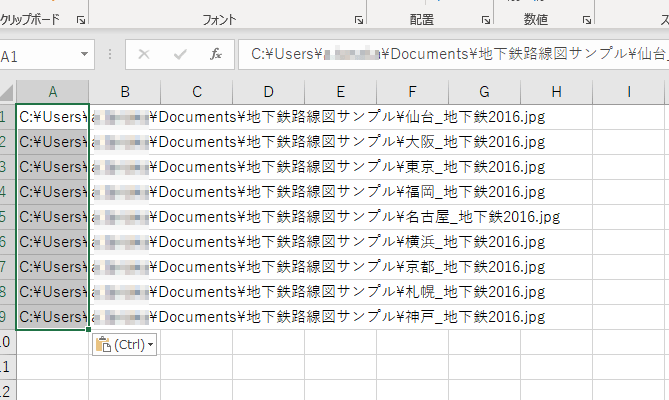Open the 数値 group dialog launcher

584,19
